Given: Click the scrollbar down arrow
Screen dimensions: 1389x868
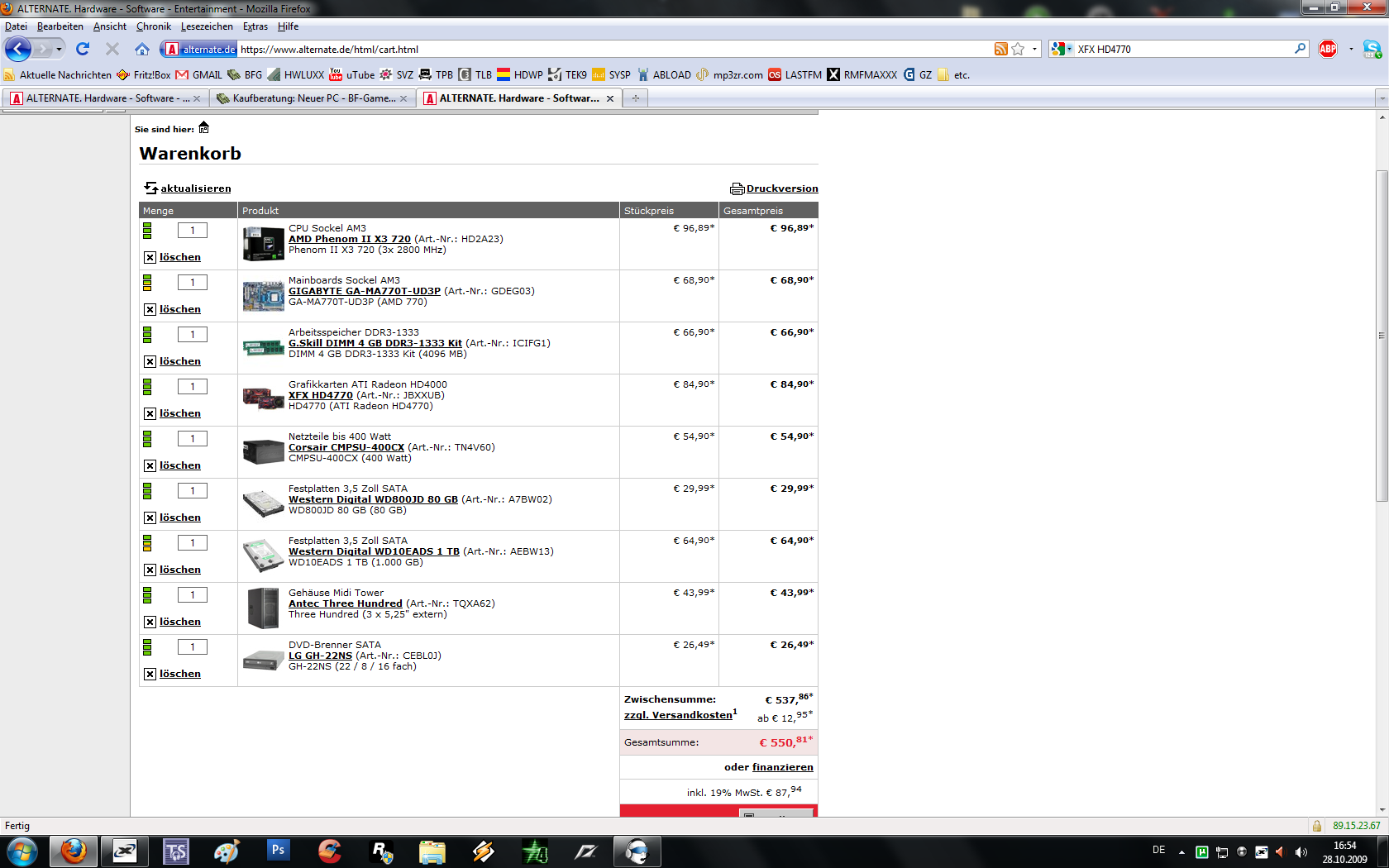Looking at the screenshot, I should (1382, 810).
